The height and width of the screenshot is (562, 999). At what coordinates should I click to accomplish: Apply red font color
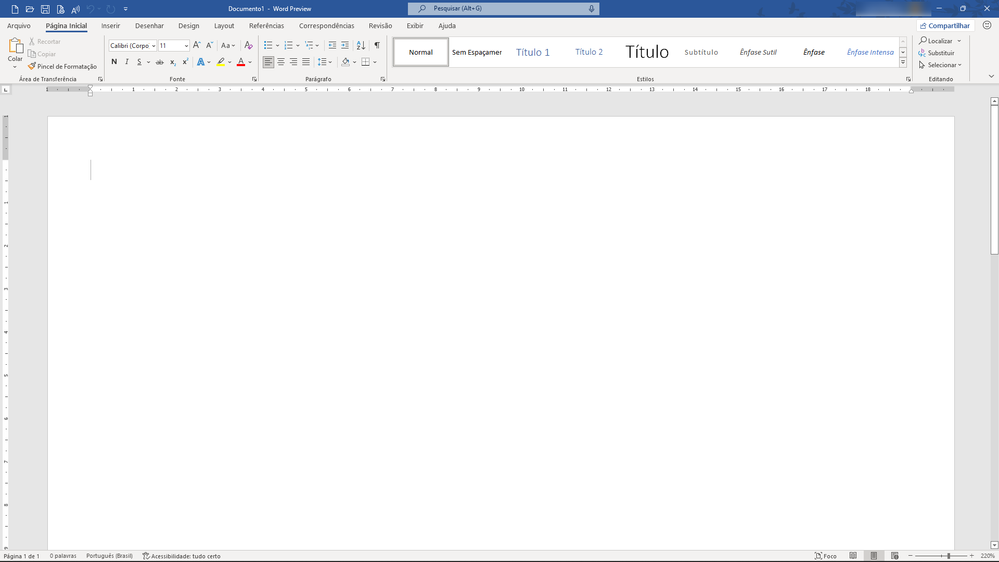pyautogui.click(x=241, y=62)
